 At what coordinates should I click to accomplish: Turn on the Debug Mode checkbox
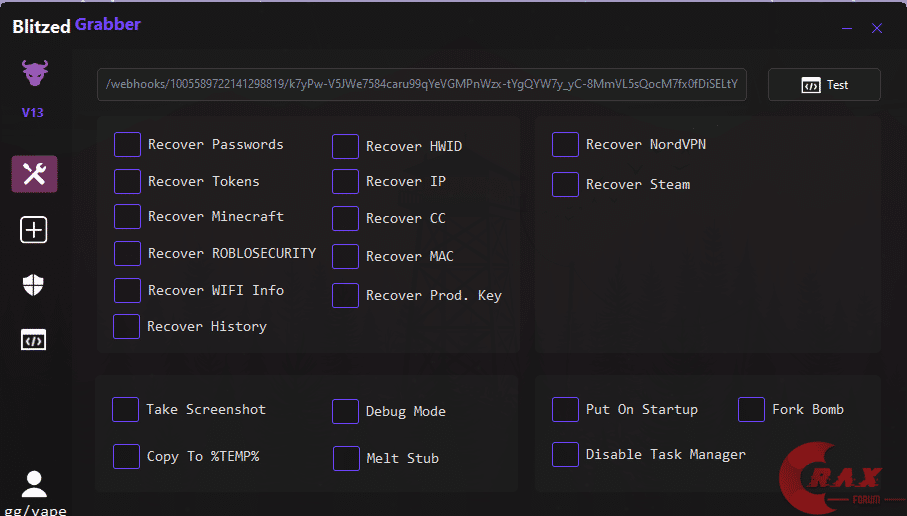(x=345, y=412)
